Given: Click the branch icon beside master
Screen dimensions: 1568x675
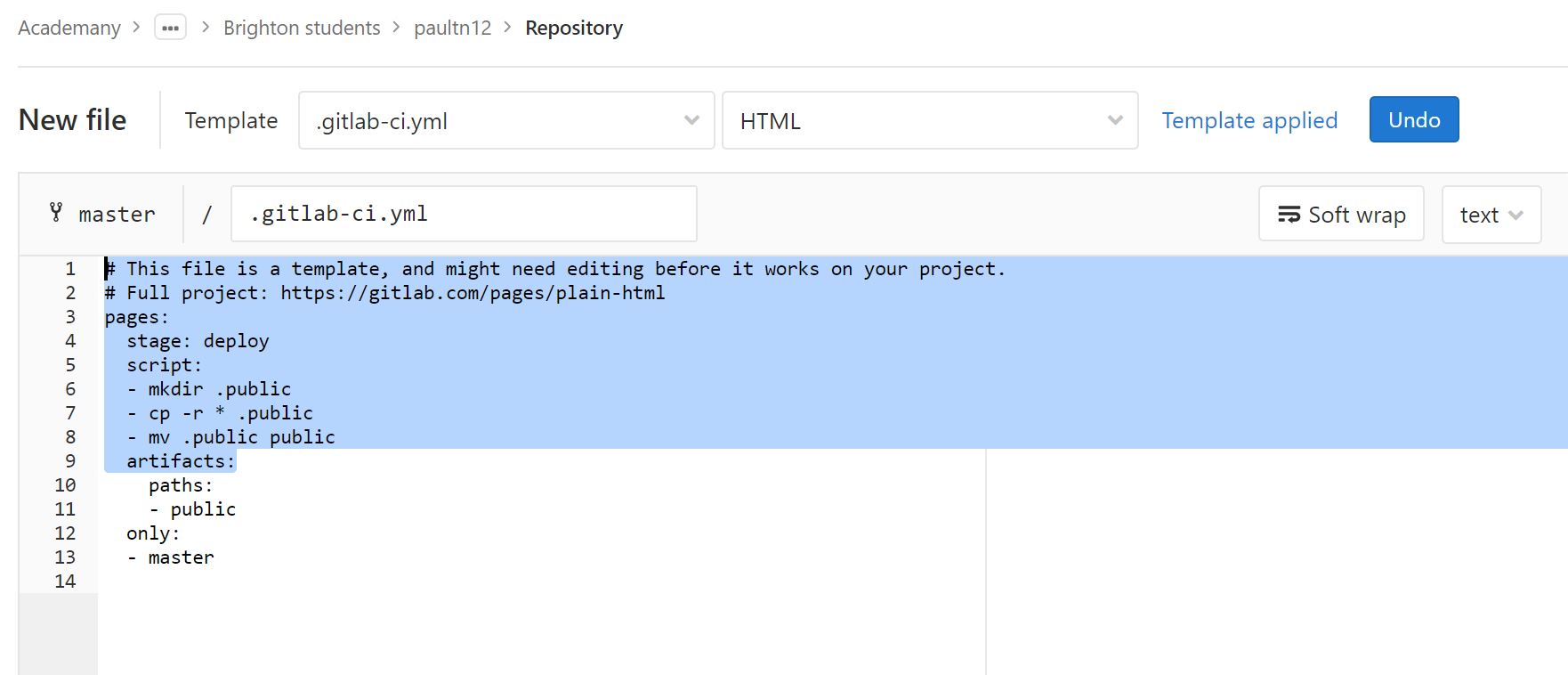Looking at the screenshot, I should (x=56, y=213).
